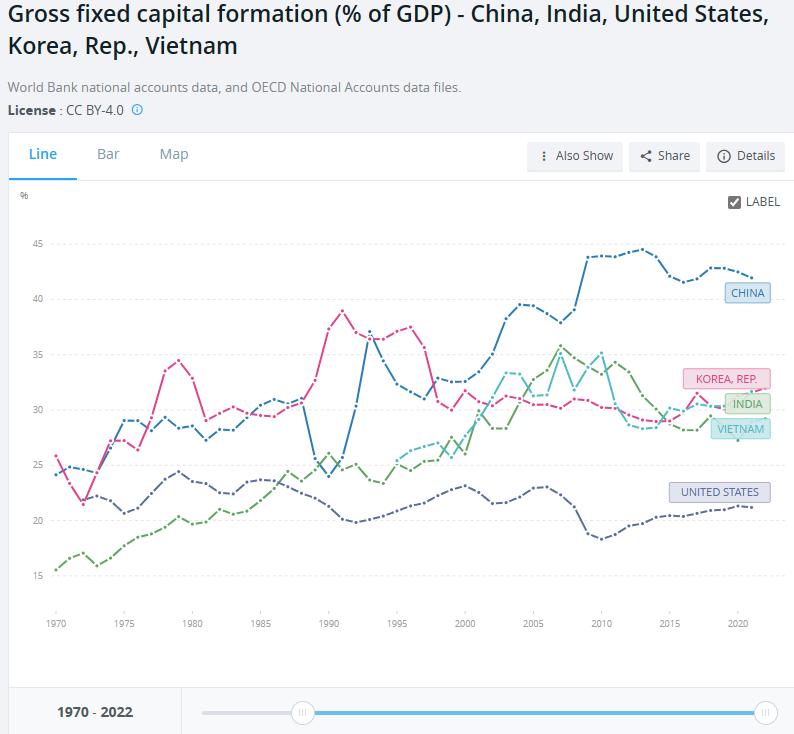Click the CHINA series label
The image size is (794, 734).
tap(748, 293)
